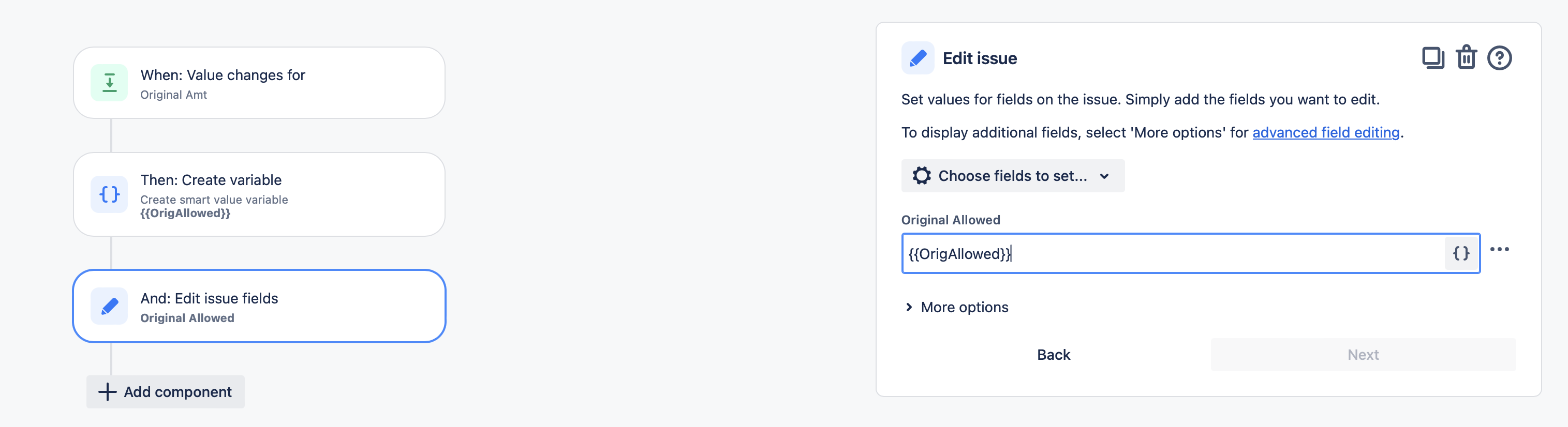Open the advanced field editing link
1568x427 pixels.
(x=1326, y=133)
